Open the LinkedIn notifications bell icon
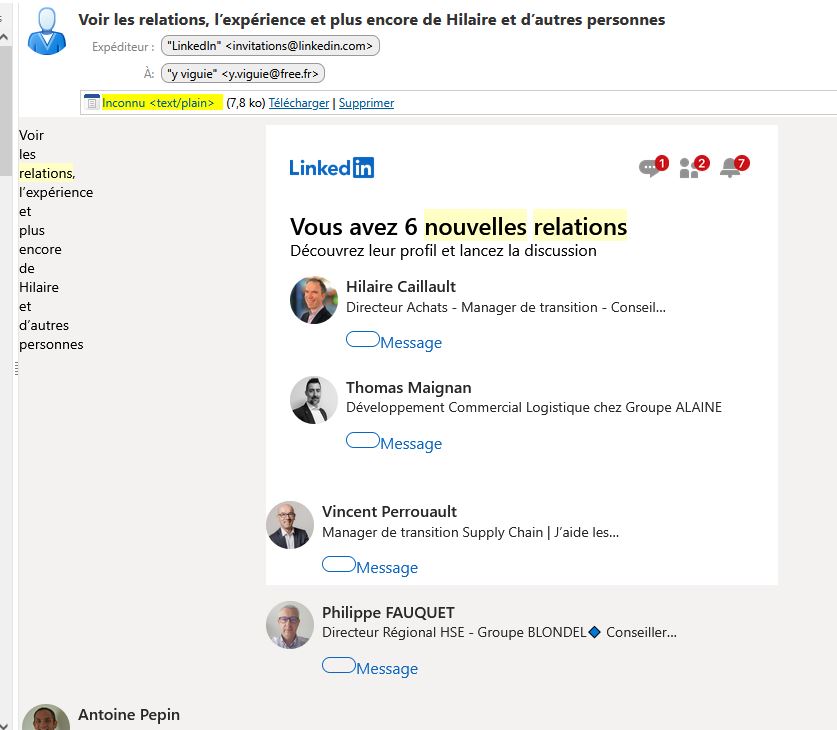This screenshot has width=837, height=730. pos(732,168)
